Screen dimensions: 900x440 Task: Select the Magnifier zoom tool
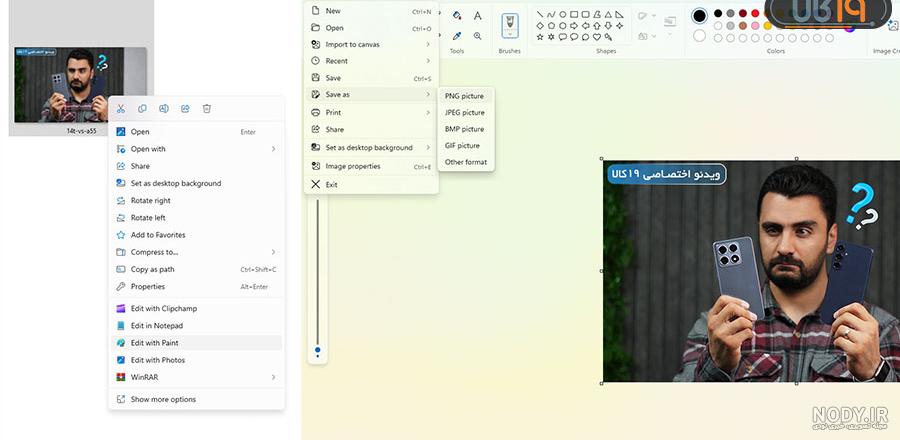(478, 36)
